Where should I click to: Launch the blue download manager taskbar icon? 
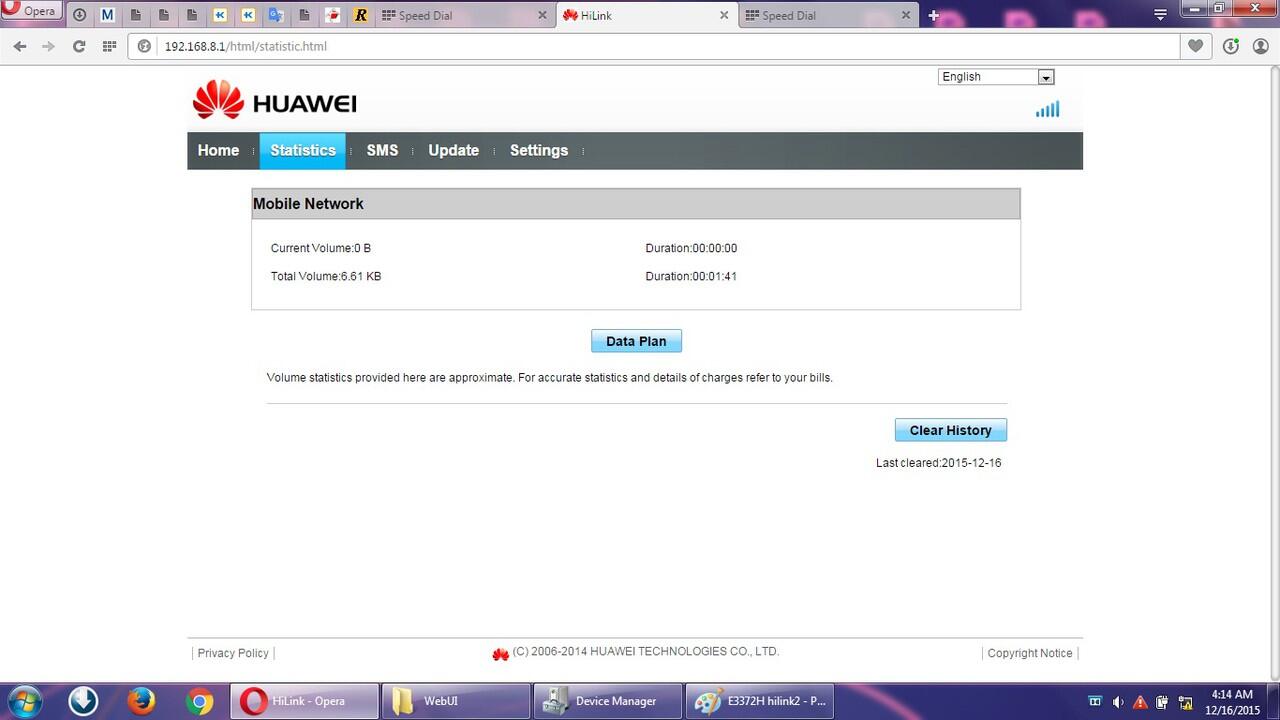click(83, 701)
